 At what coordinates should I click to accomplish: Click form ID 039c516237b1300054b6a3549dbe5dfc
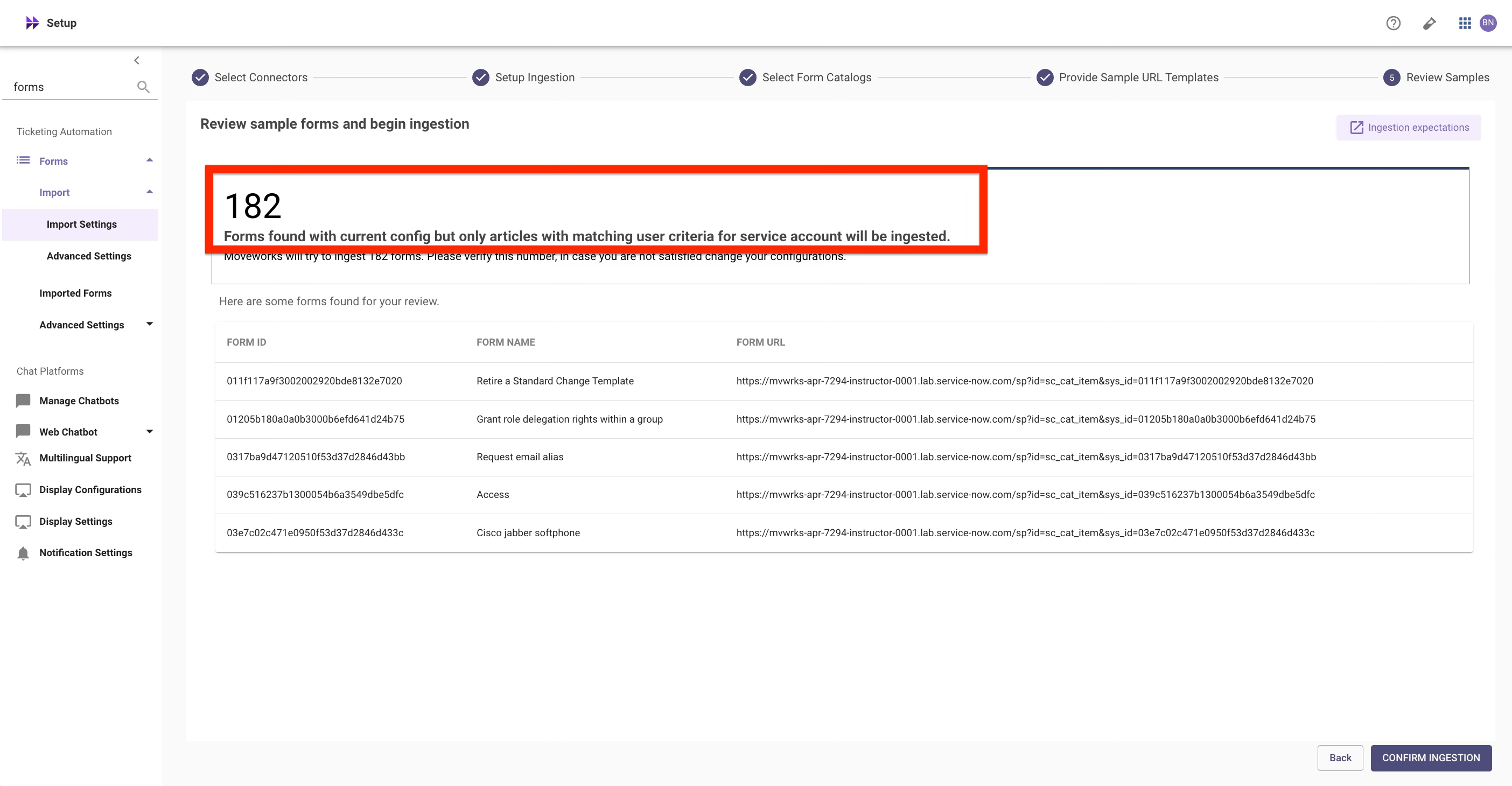pos(315,494)
